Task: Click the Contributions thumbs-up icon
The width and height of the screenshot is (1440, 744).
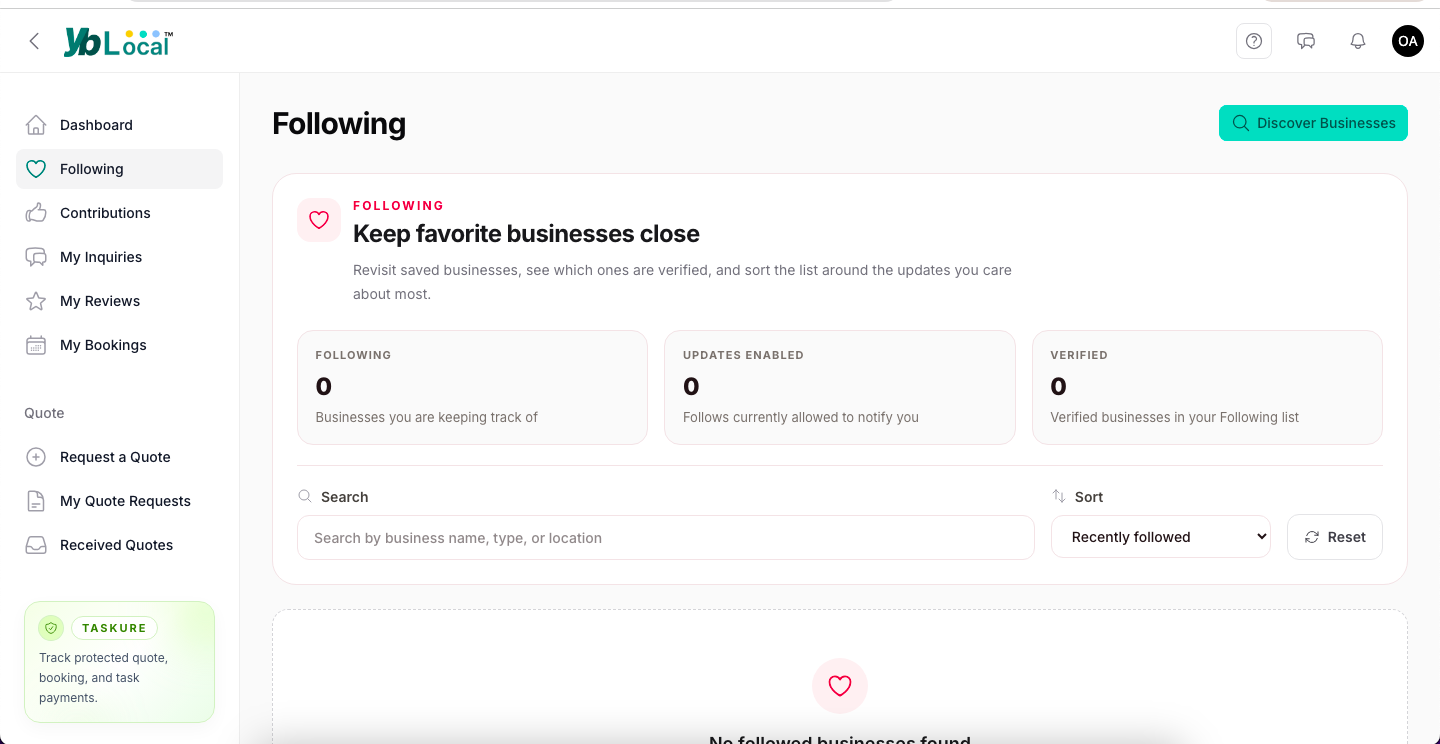Action: pyautogui.click(x=36, y=213)
